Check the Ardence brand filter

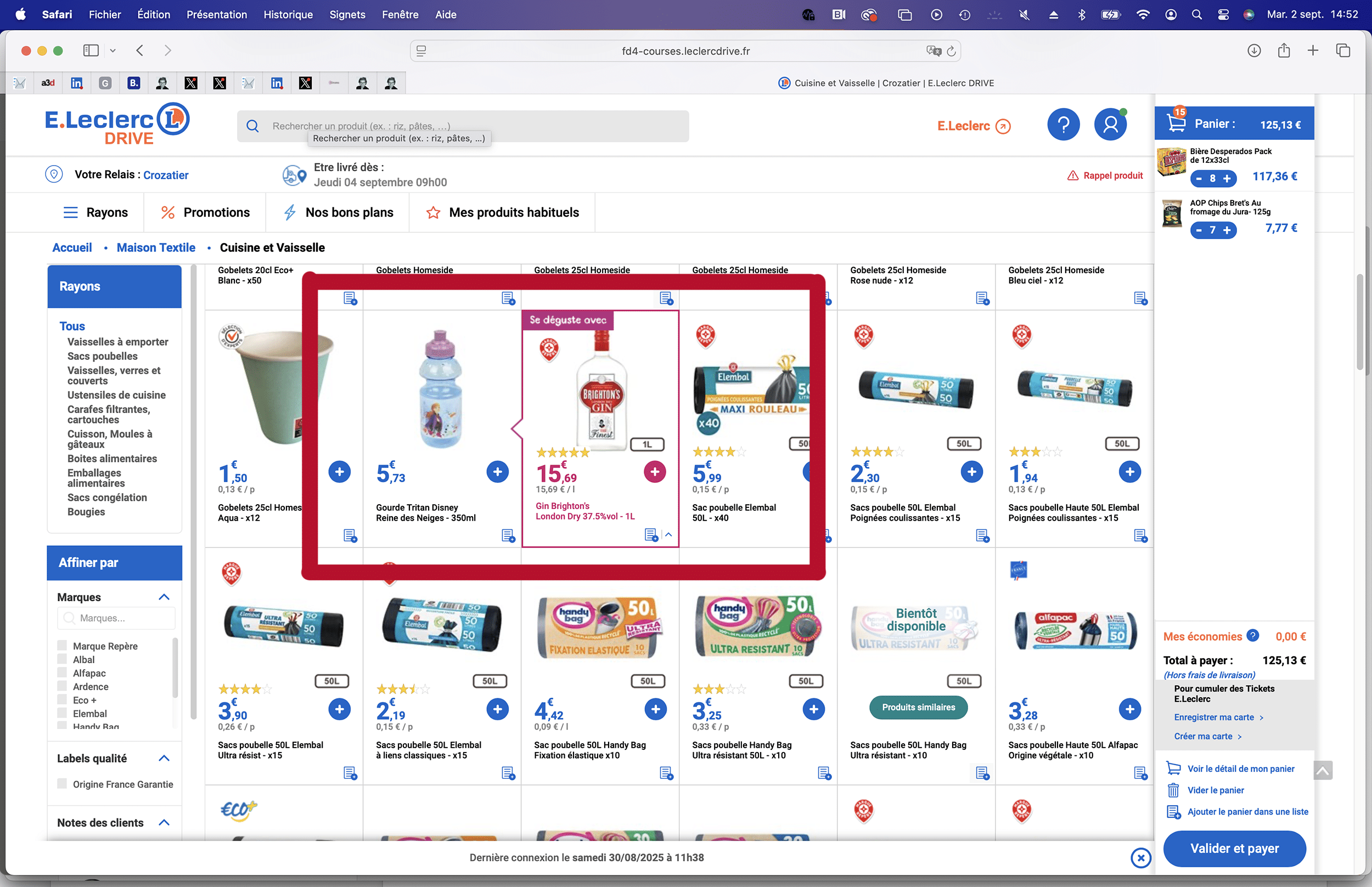(62, 686)
